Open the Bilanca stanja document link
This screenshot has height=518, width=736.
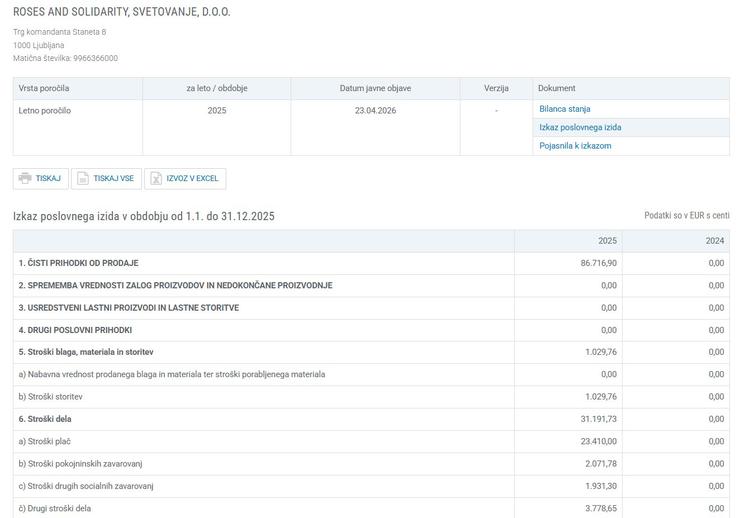click(x=565, y=109)
